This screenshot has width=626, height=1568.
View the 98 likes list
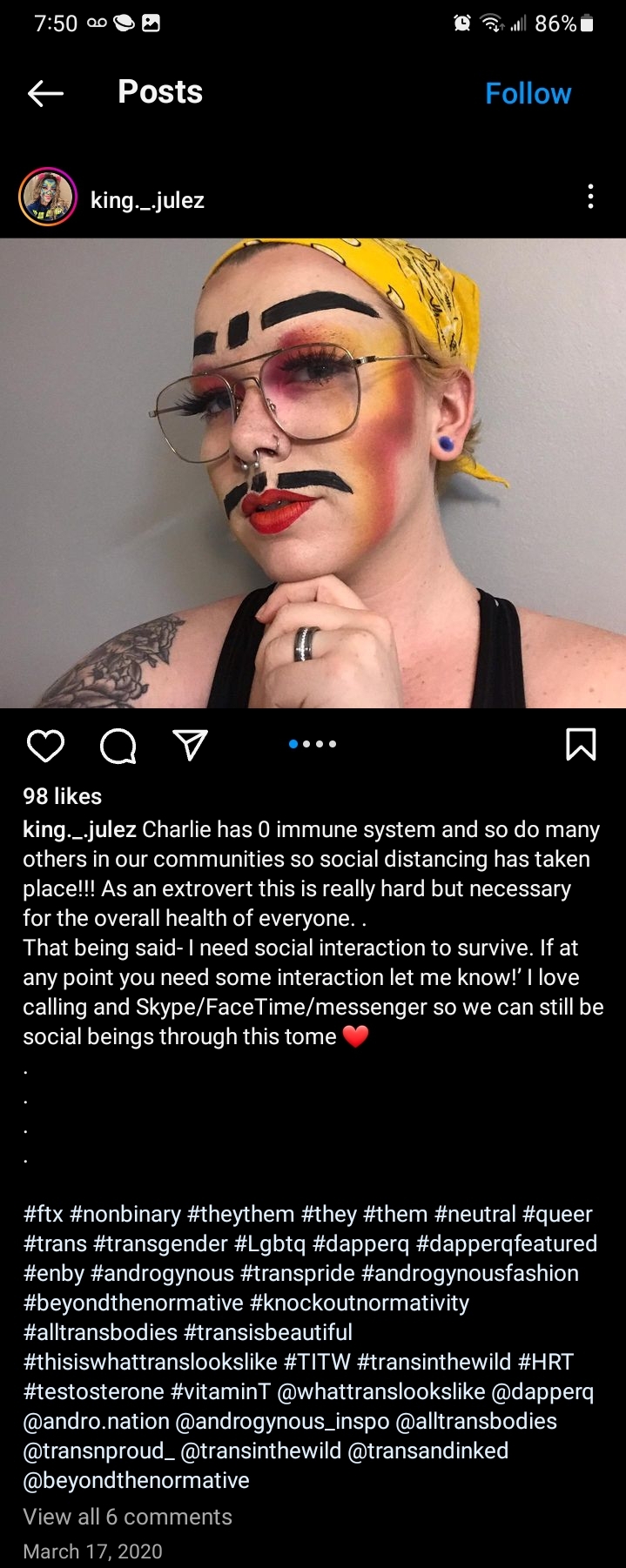pyautogui.click(x=63, y=796)
